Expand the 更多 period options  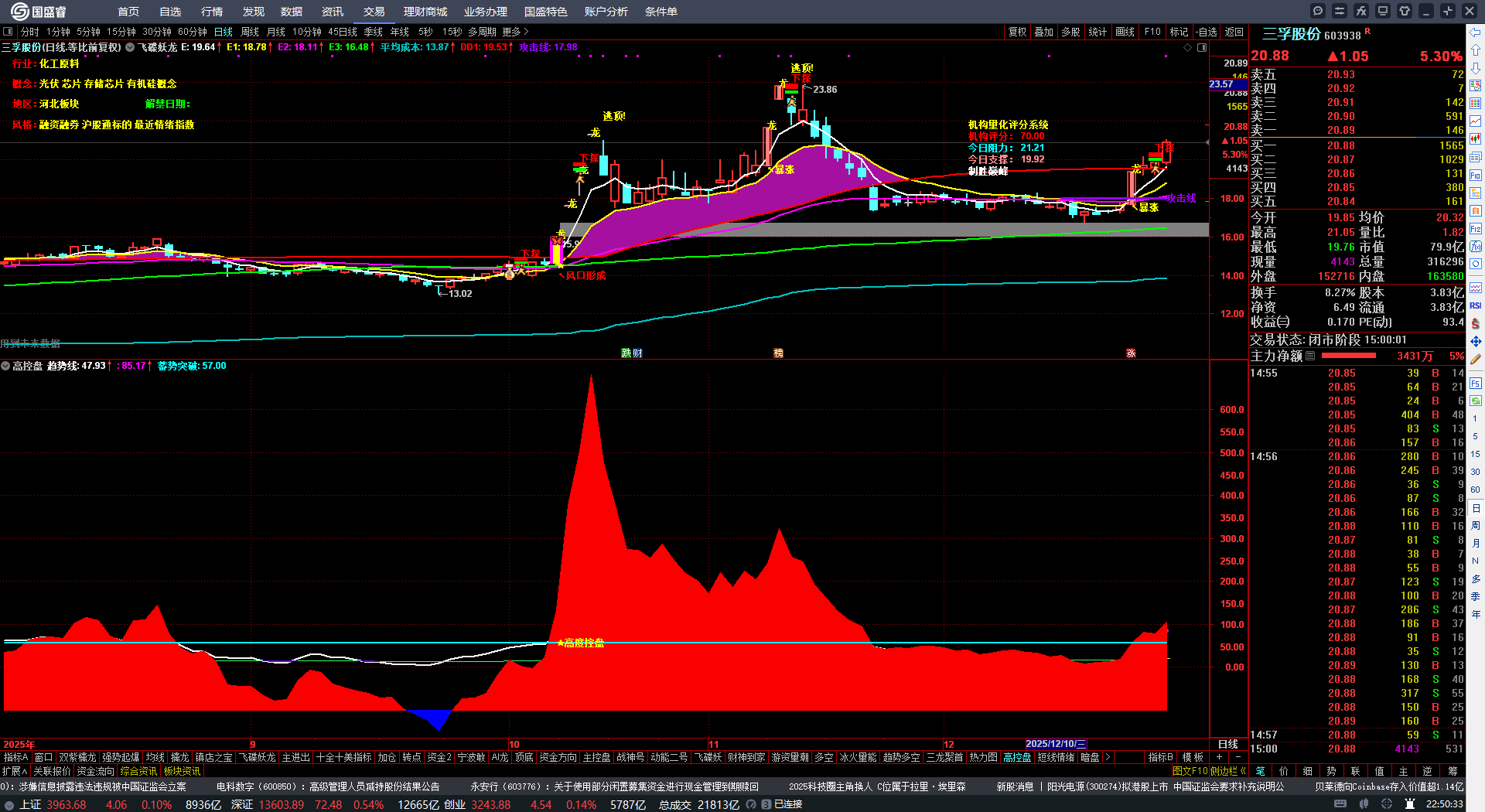(515, 32)
